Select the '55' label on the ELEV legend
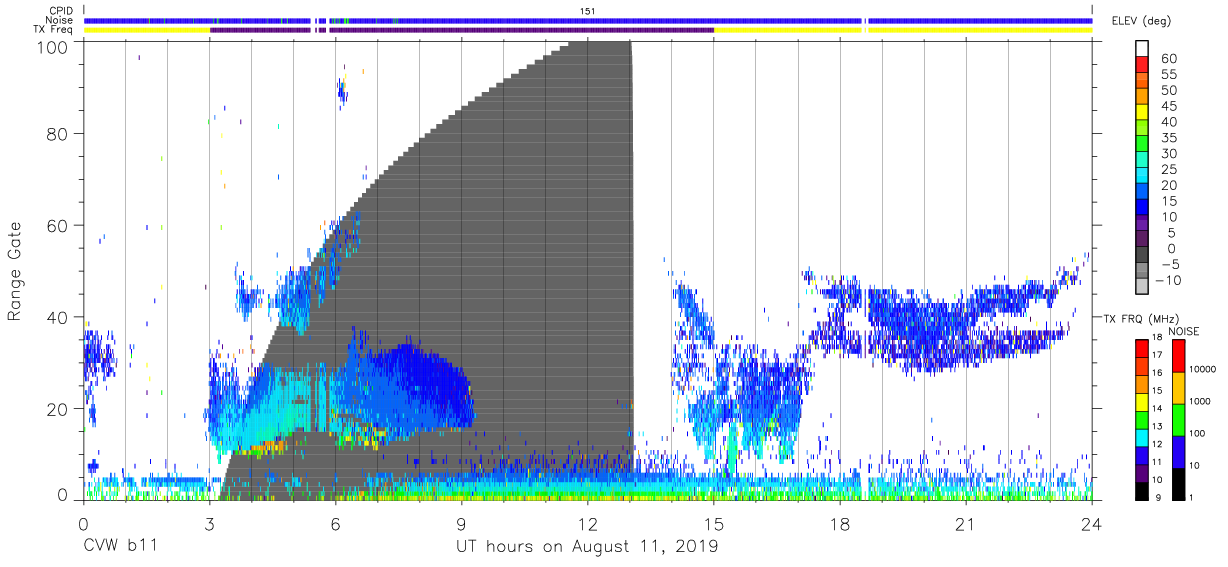The height and width of the screenshot is (567, 1228). pyautogui.click(x=1169, y=75)
